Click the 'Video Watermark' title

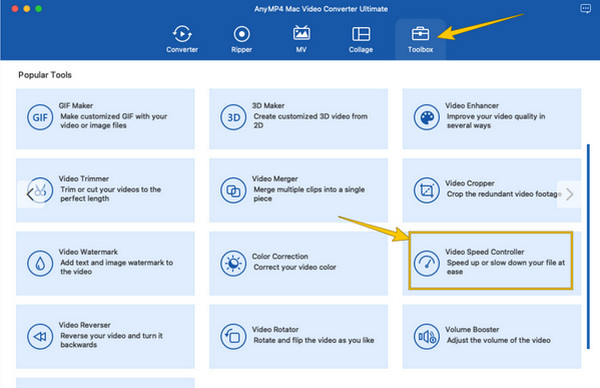click(88, 252)
